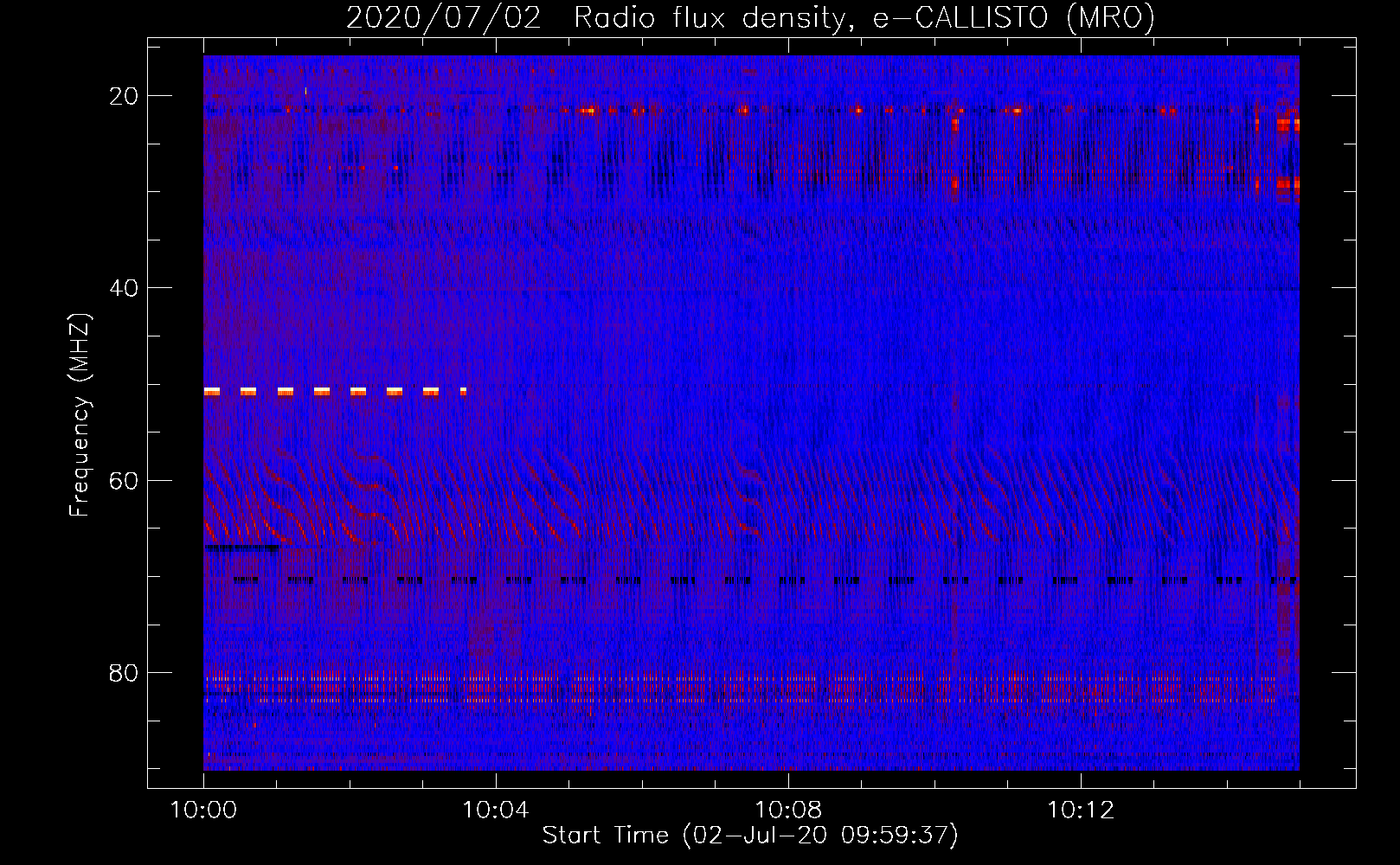Click the 40 MHz frequency tick label
The image size is (1400, 865).
pos(124,288)
